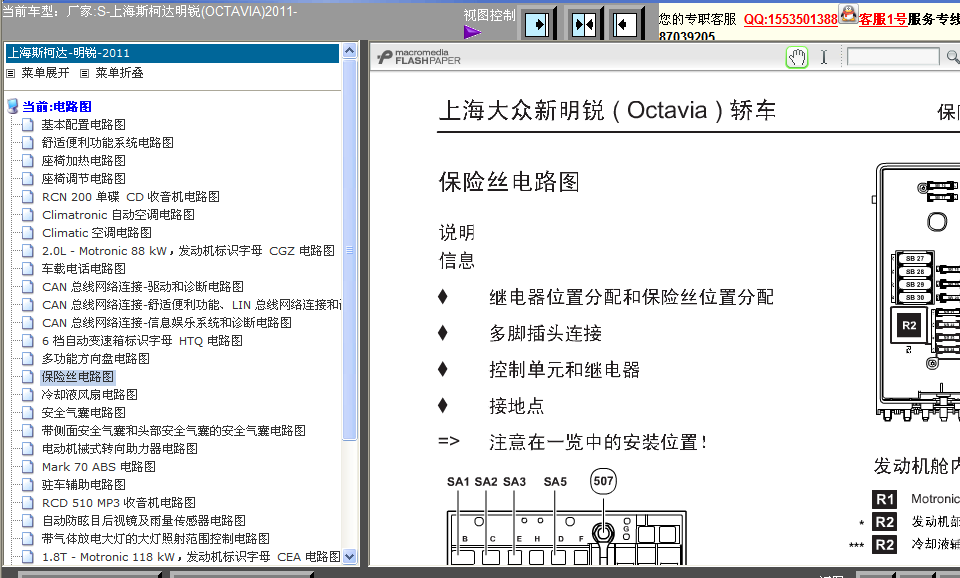Open CAN 总线网络连接-驱动和诊断电路图
This screenshot has width=960, height=578.
pyautogui.click(x=143, y=287)
